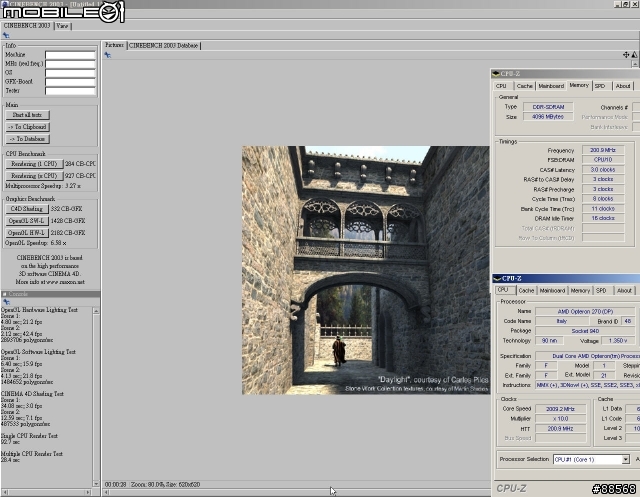
Task: Open the Cache tab in the lower CPU-Z window
Action: pos(526,291)
